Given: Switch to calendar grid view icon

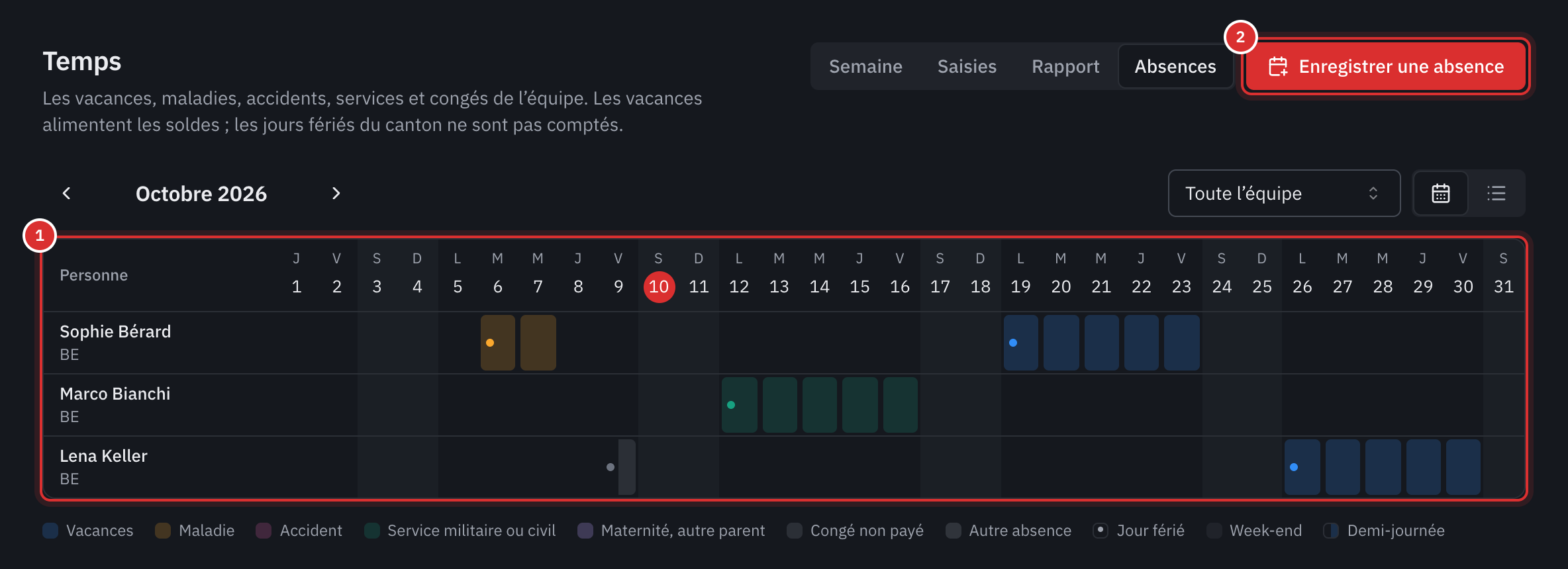Looking at the screenshot, I should click(1441, 193).
